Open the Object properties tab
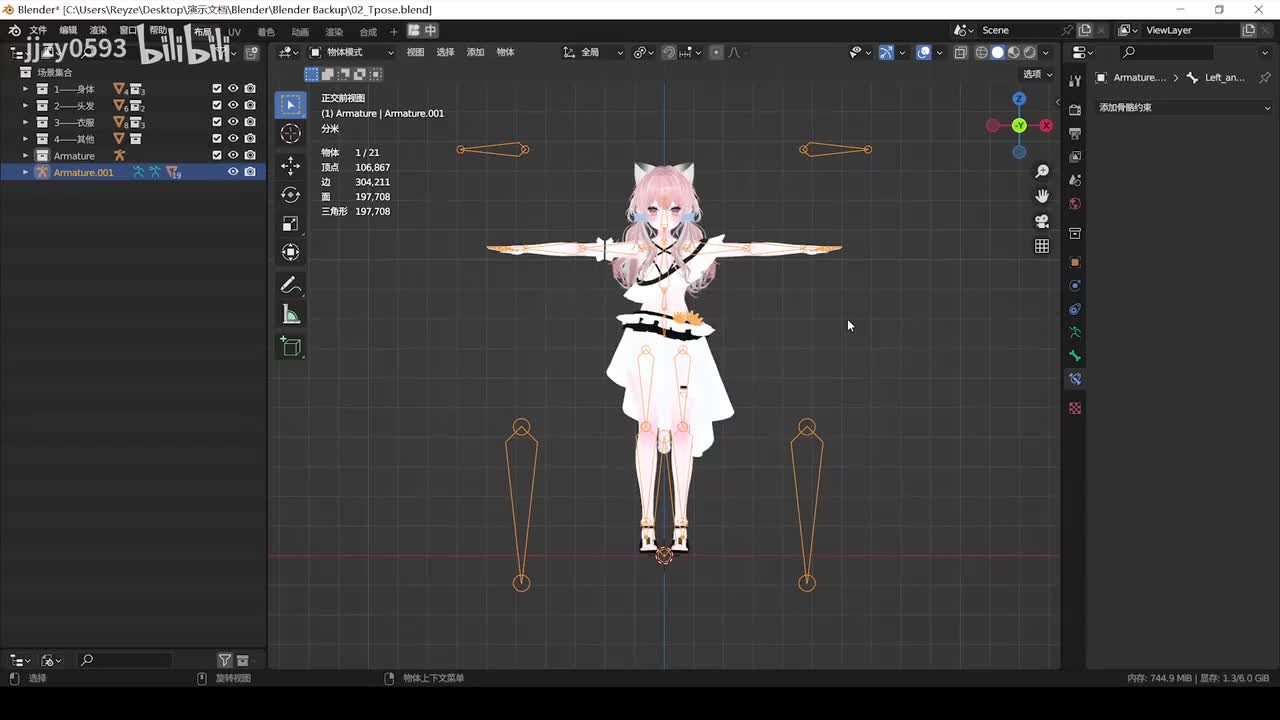This screenshot has height=720, width=1280. (1075, 262)
